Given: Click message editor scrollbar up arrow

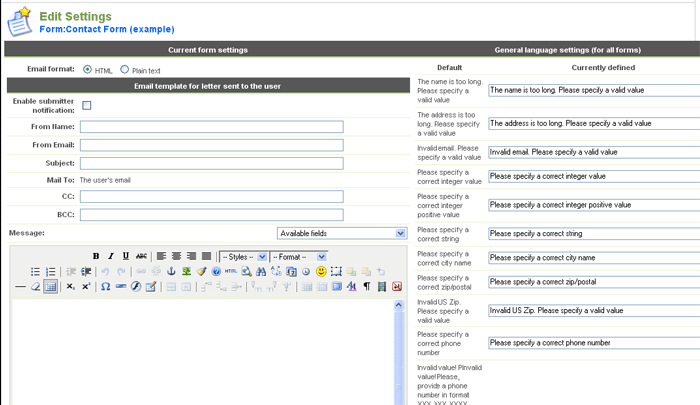Looking at the screenshot, I should coord(399,305).
